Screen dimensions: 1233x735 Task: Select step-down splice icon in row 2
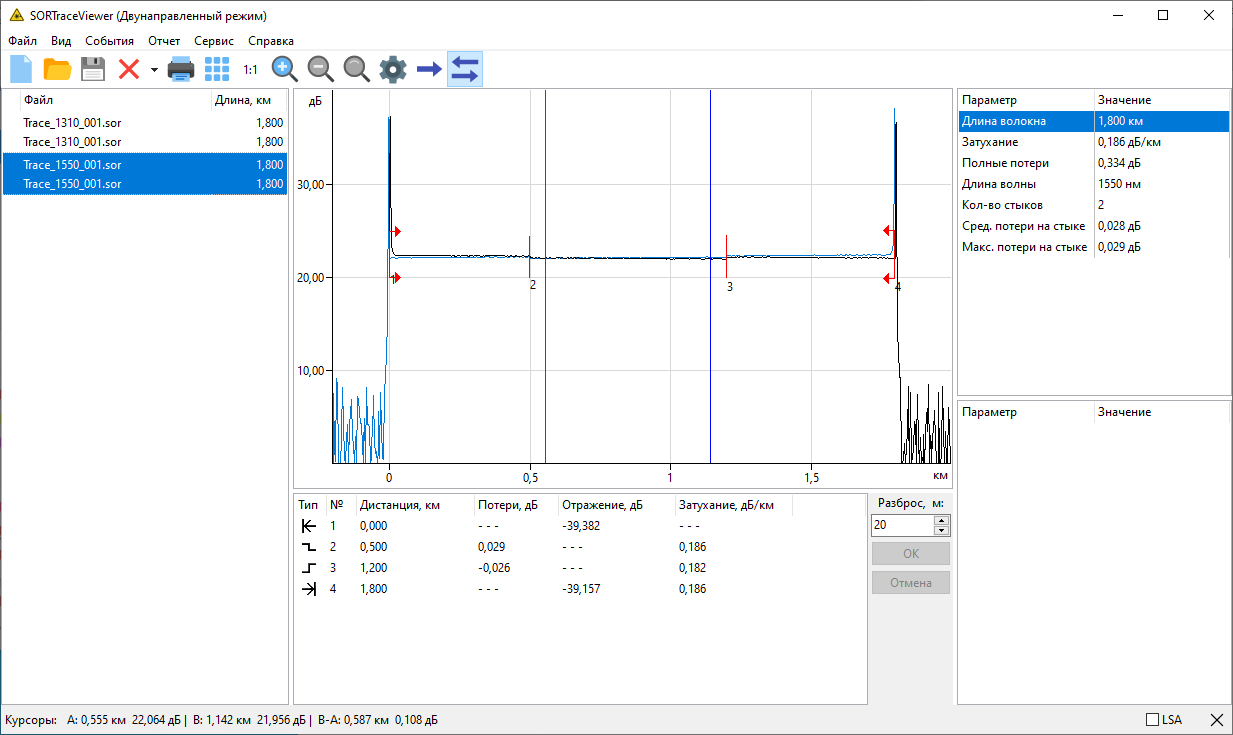point(308,547)
